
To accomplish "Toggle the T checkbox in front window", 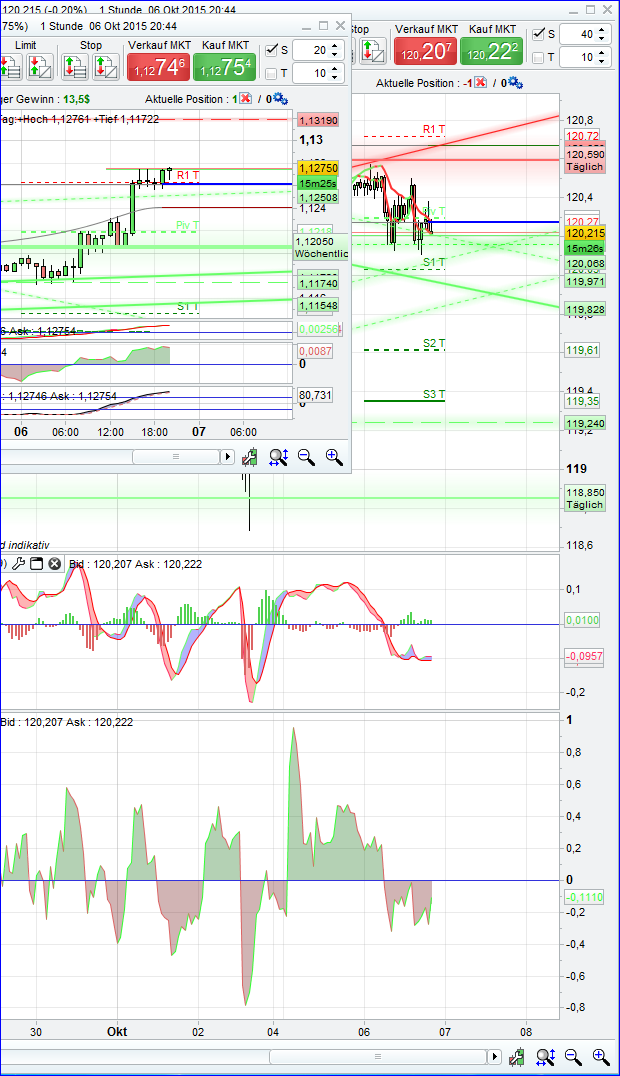I will pyautogui.click(x=271, y=73).
